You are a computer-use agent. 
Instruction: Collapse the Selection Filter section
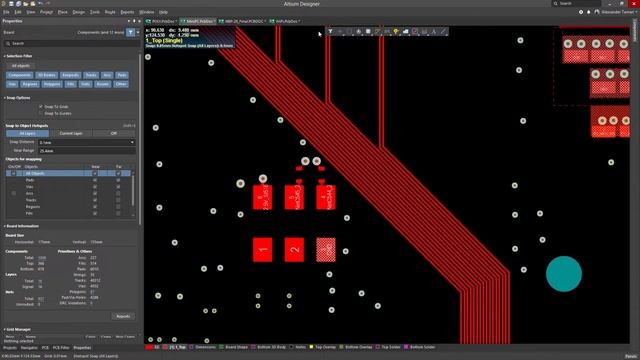(x=5, y=56)
